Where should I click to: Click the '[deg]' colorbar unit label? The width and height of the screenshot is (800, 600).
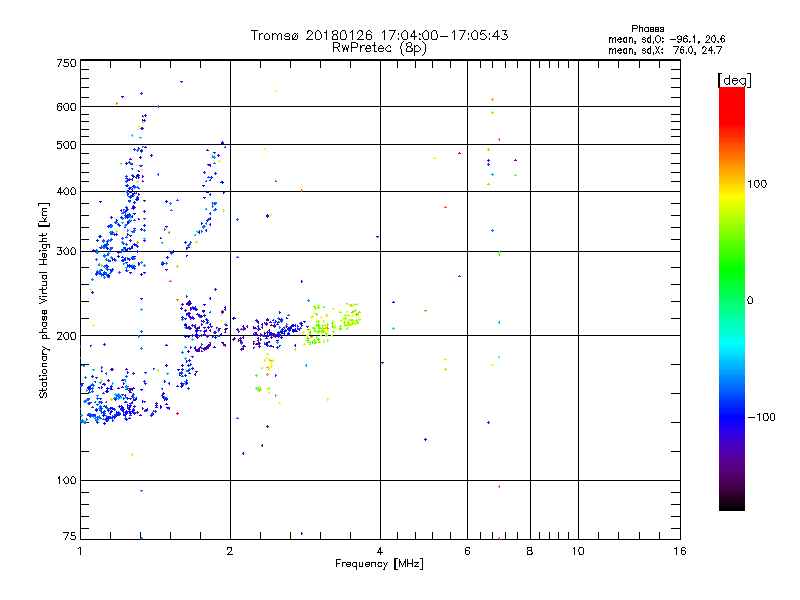(x=734, y=81)
